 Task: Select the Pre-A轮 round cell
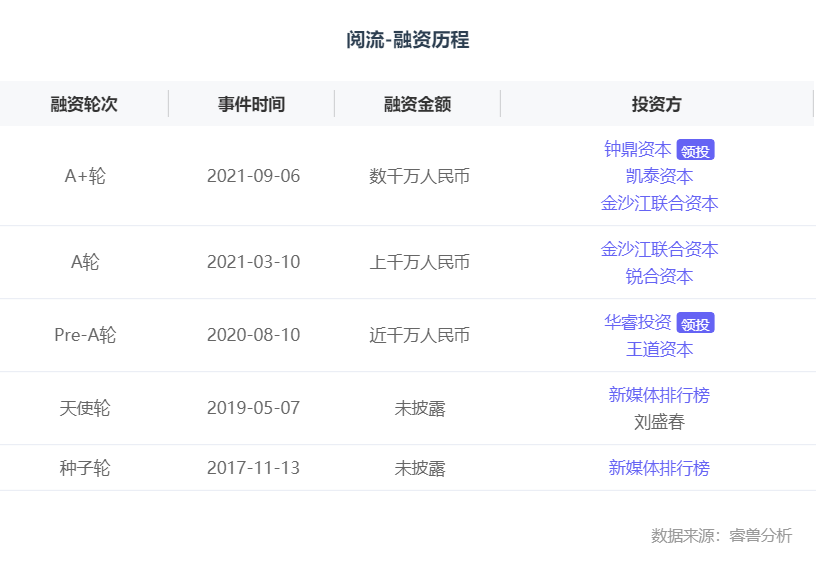(x=85, y=335)
